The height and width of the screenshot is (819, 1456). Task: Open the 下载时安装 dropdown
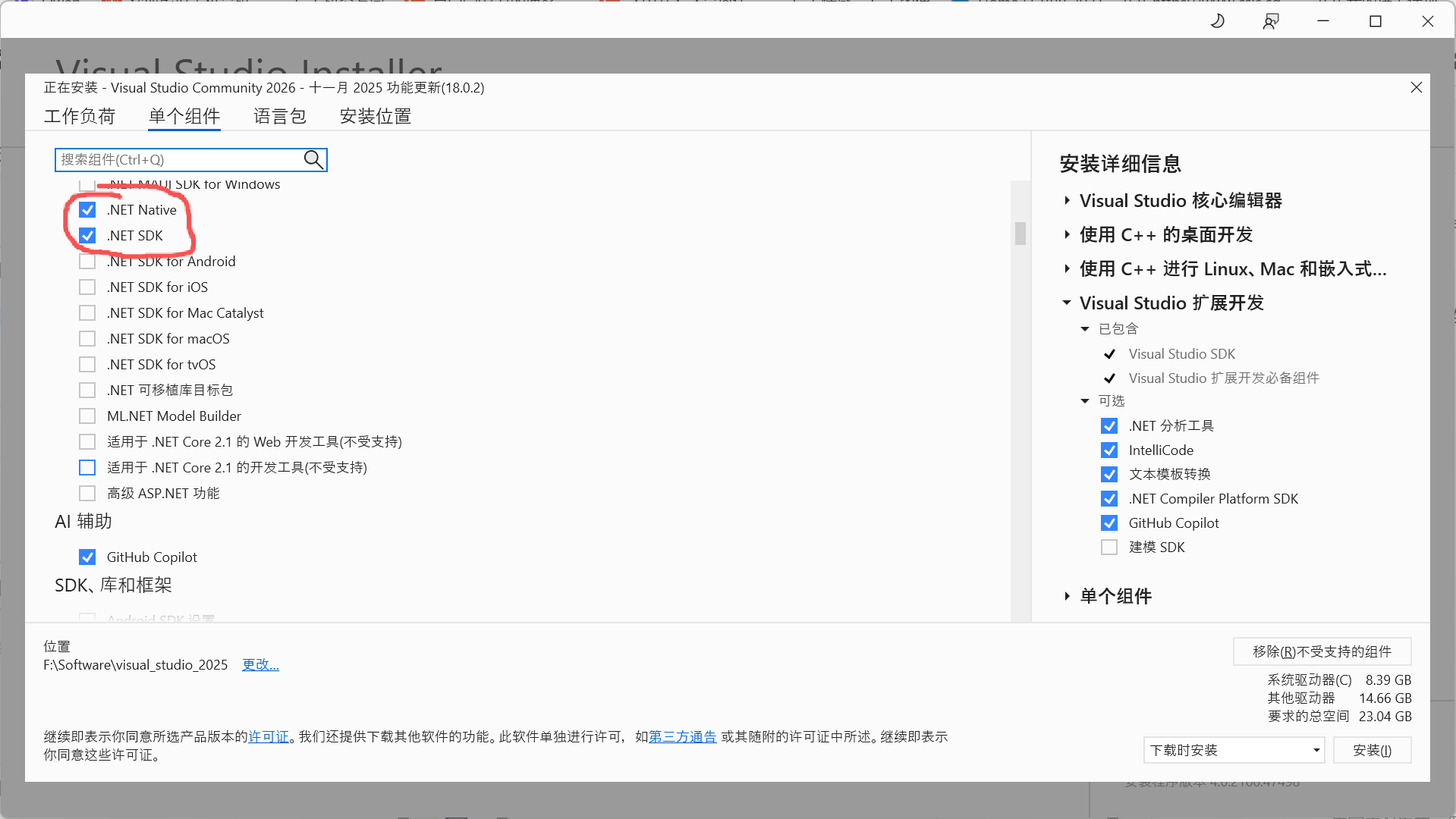click(x=1234, y=750)
